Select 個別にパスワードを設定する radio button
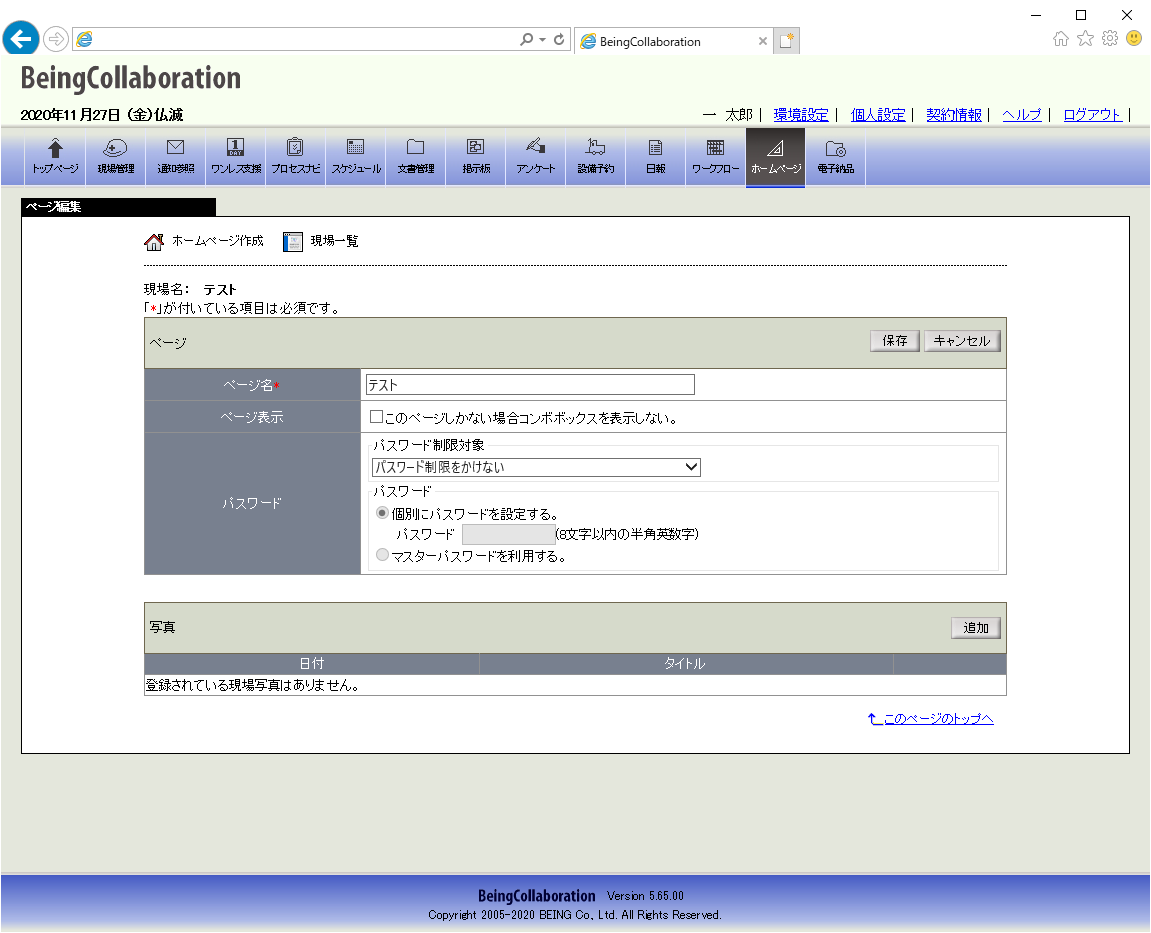 (382, 513)
